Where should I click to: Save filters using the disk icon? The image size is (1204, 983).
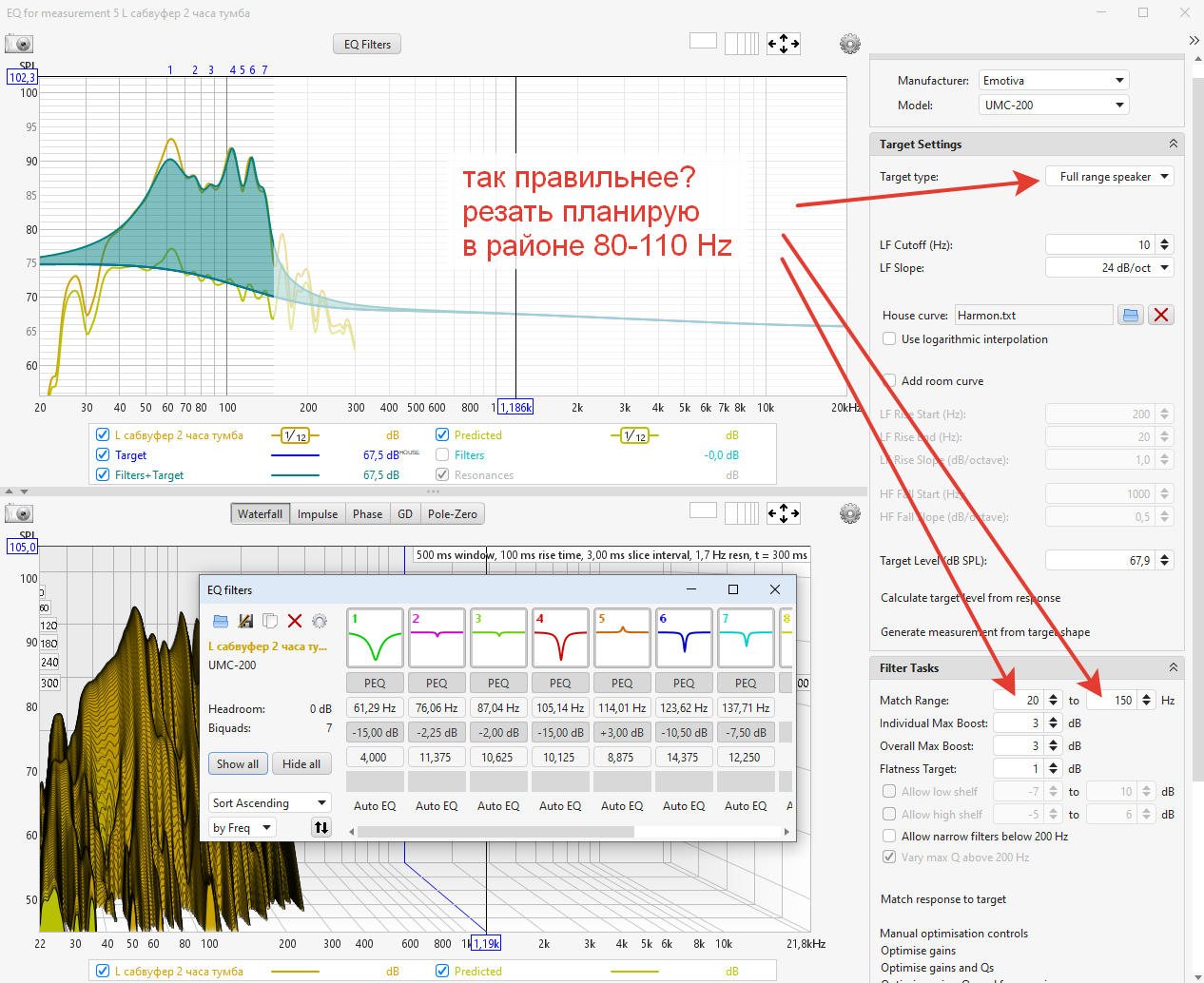tap(245, 621)
